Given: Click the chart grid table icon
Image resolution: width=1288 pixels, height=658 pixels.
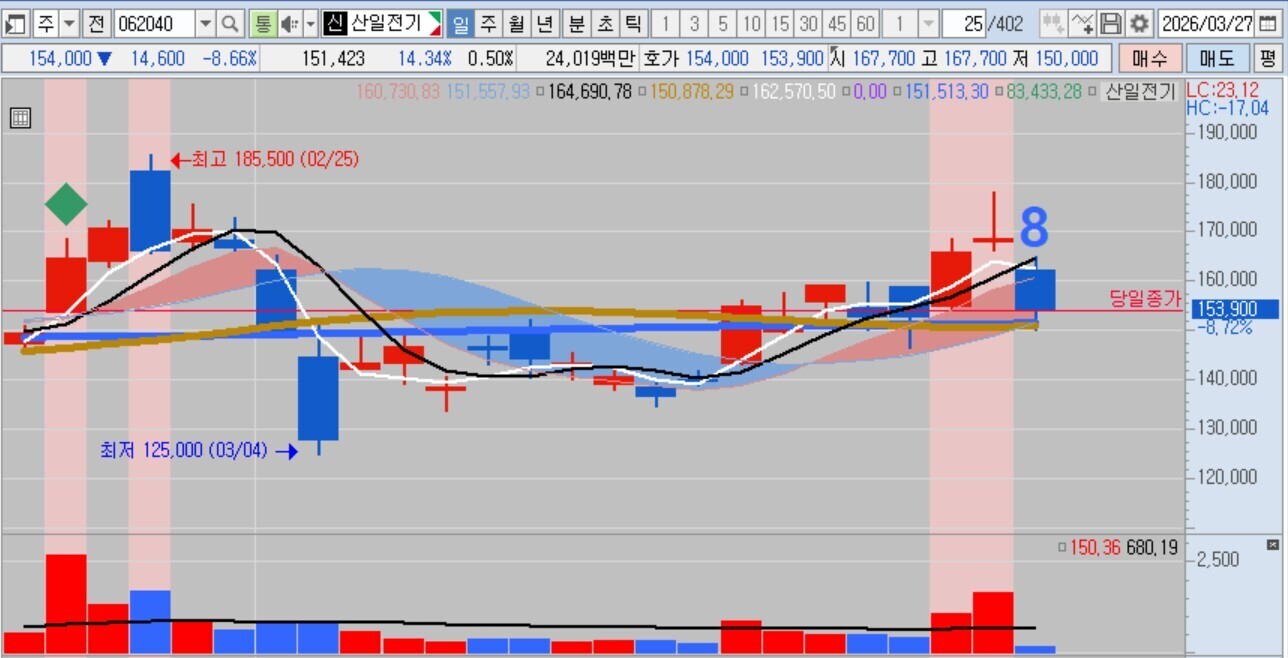Looking at the screenshot, I should pyautogui.click(x=20, y=118).
